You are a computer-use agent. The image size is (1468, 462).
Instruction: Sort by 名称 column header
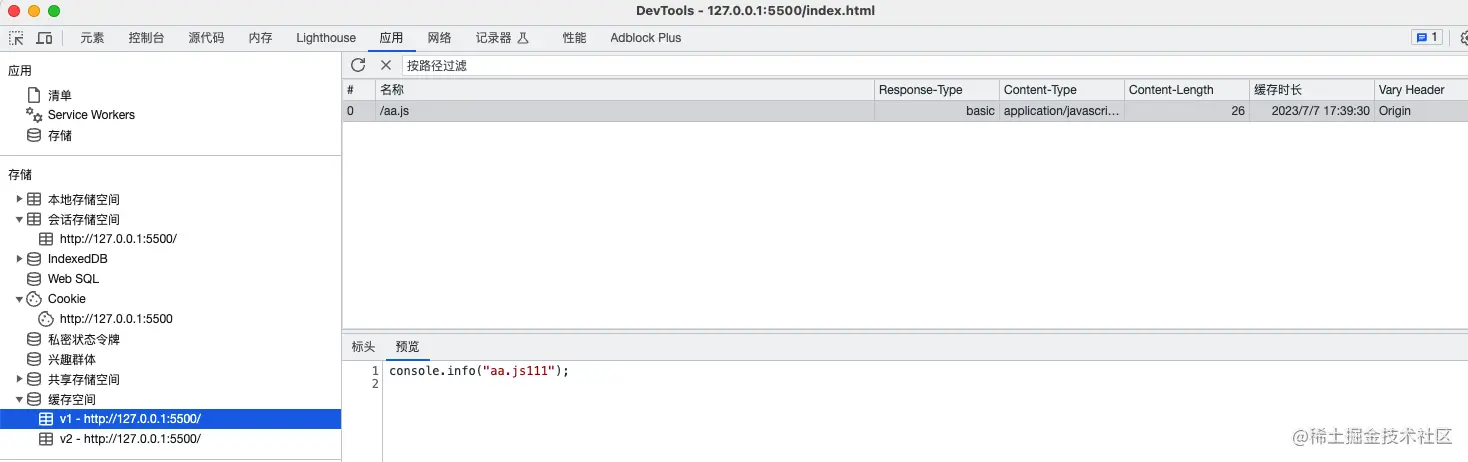tap(625, 89)
